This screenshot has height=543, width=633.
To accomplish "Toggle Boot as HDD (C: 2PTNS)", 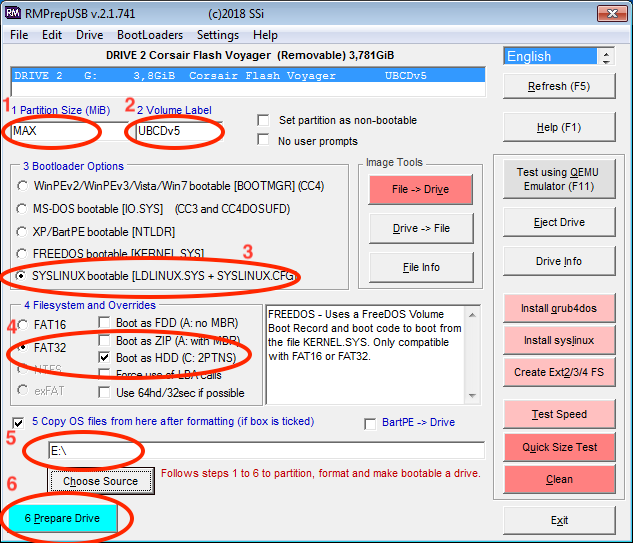I will (106, 357).
